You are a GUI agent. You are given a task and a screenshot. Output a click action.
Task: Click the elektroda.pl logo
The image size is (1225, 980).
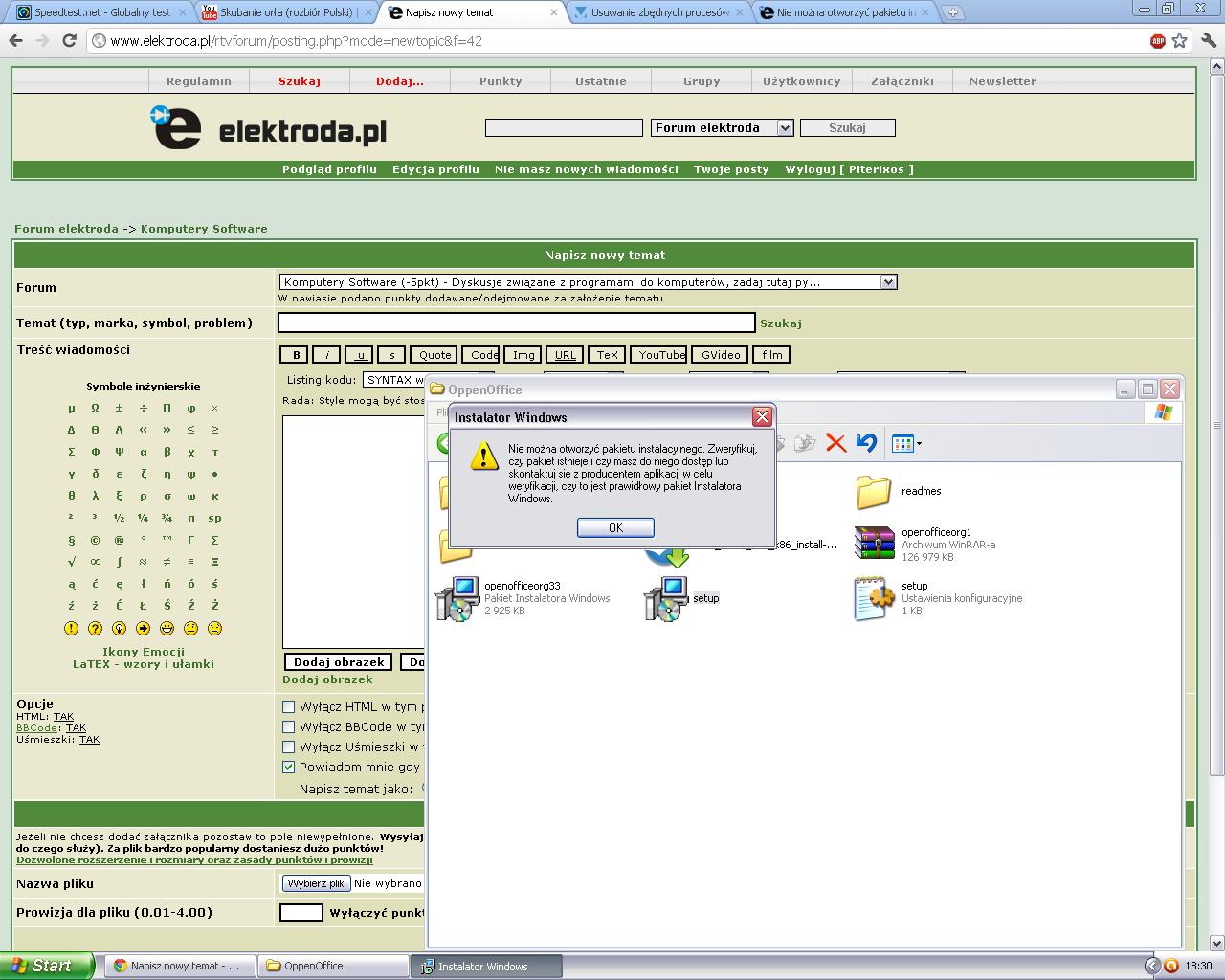[x=269, y=128]
